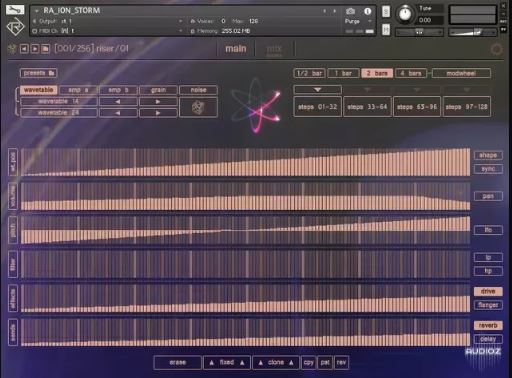The image size is (512, 378).
Task: Toggle the lfo button
Action: pyautogui.click(x=488, y=230)
